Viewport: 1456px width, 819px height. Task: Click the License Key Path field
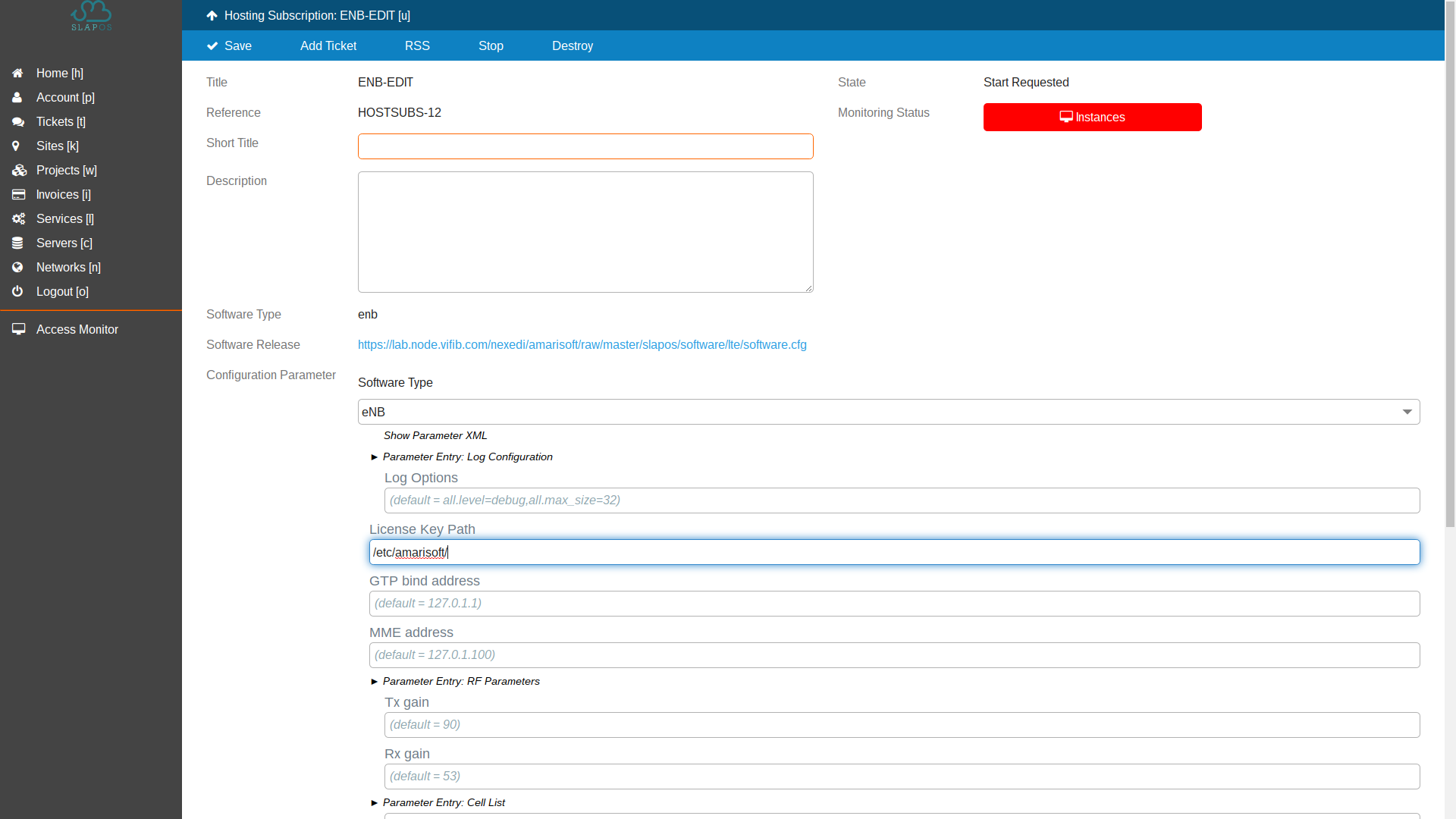pyautogui.click(x=895, y=552)
